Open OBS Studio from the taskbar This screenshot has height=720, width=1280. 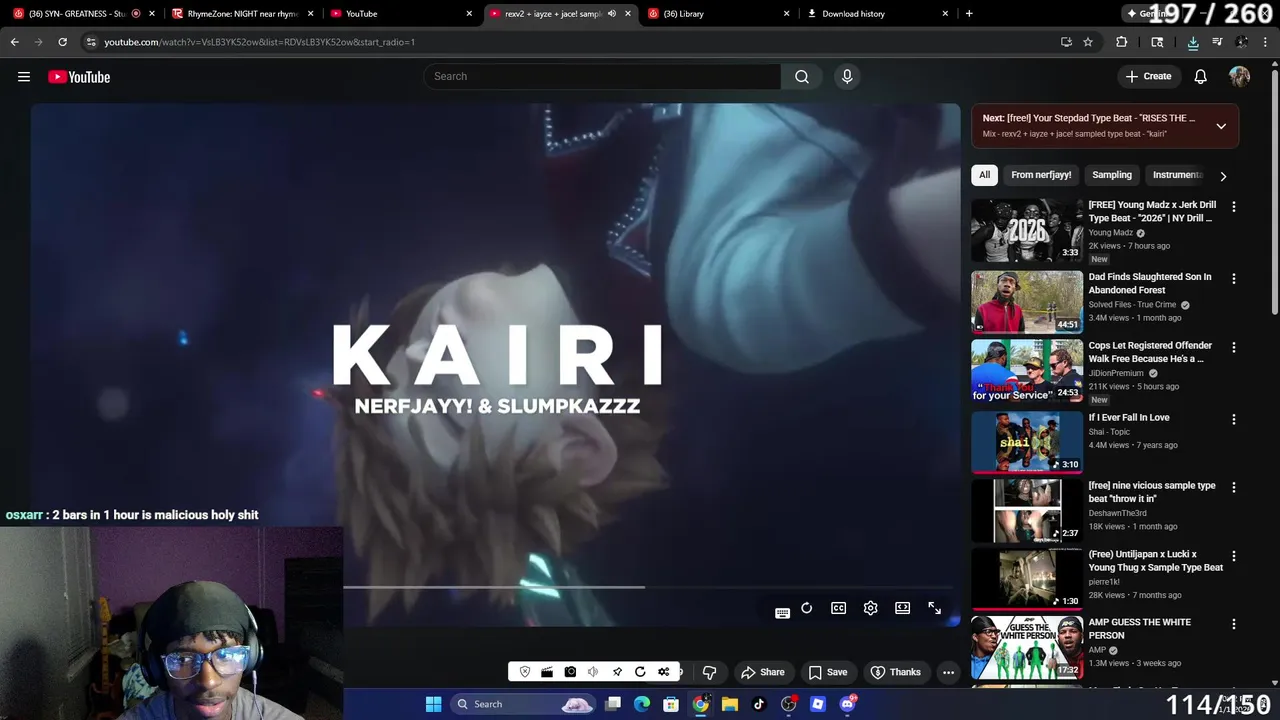pos(789,704)
